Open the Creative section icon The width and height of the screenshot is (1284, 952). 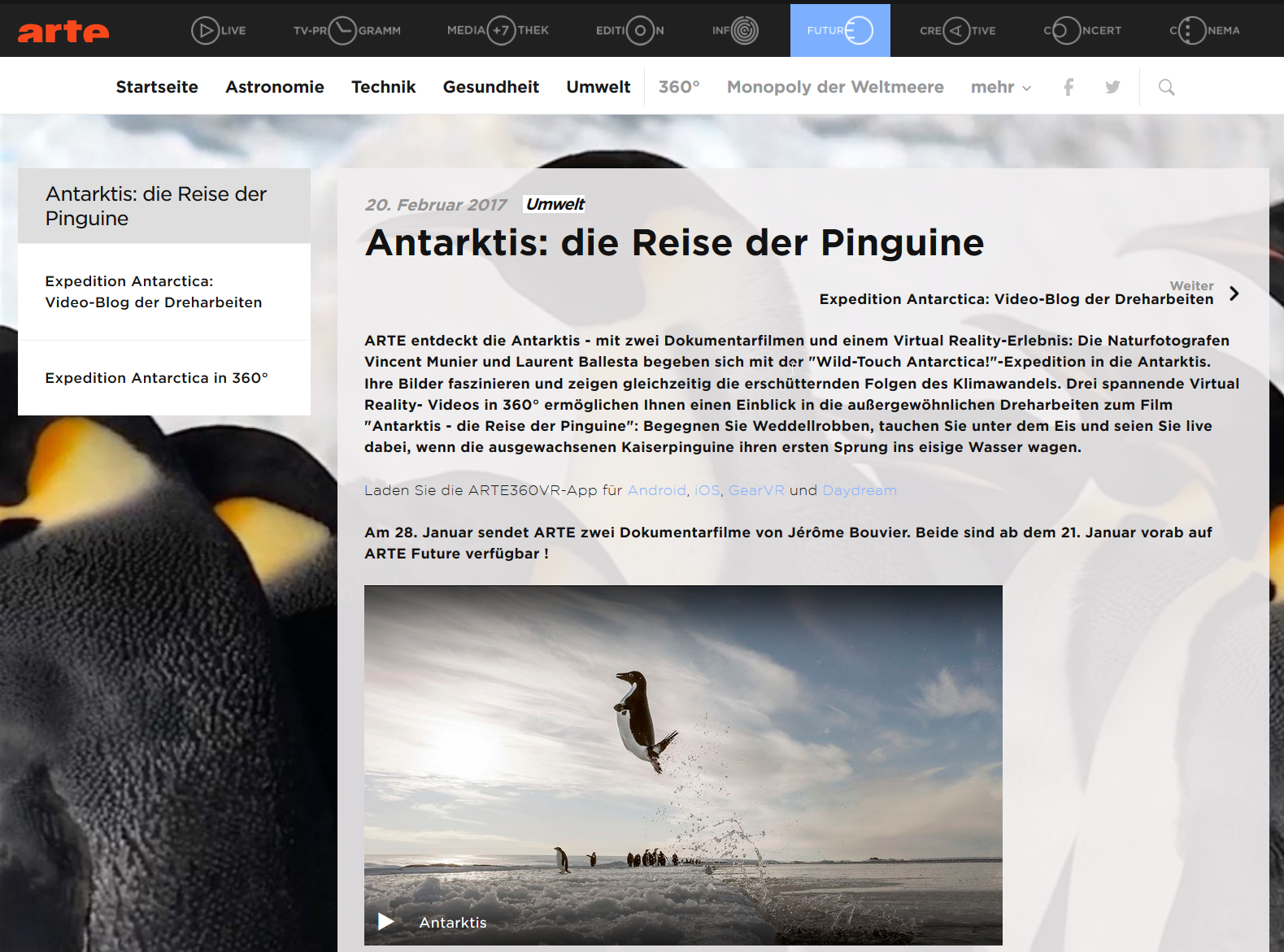(956, 31)
